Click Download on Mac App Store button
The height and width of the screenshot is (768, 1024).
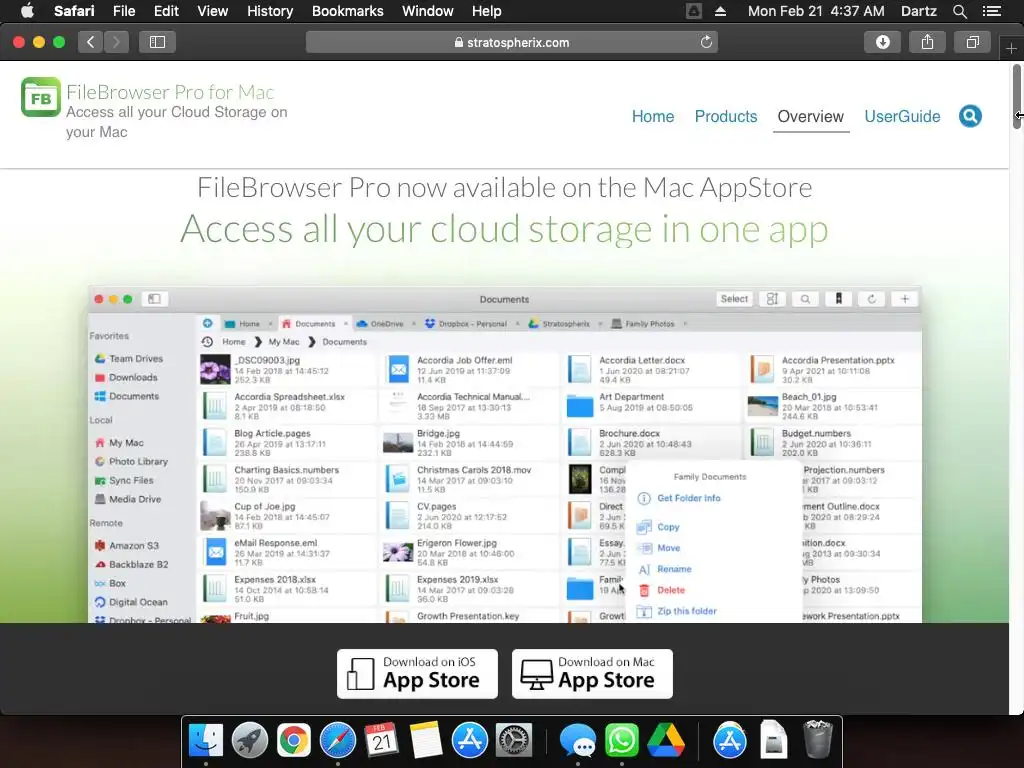point(592,674)
